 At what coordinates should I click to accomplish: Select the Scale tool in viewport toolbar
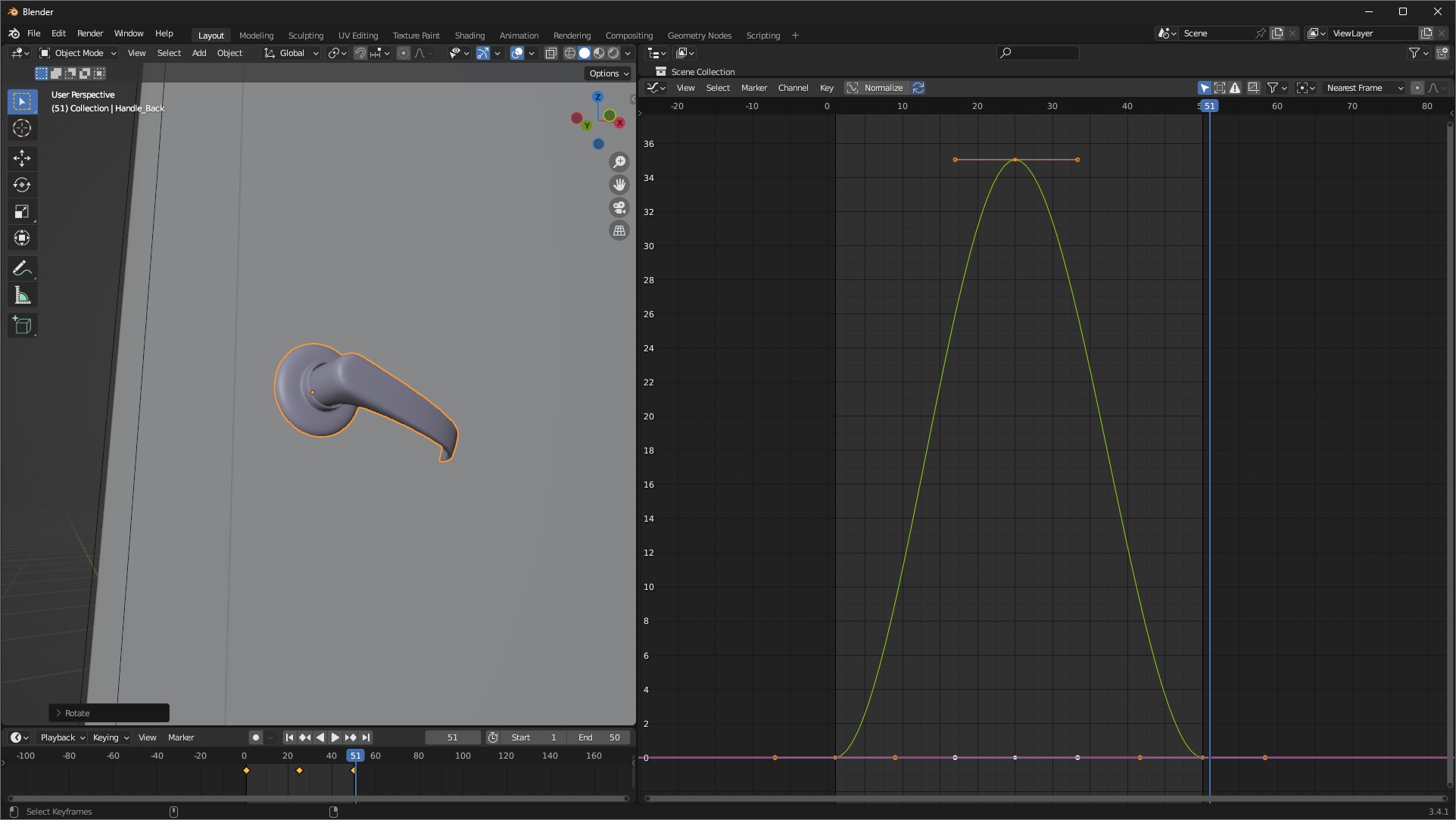click(x=22, y=211)
